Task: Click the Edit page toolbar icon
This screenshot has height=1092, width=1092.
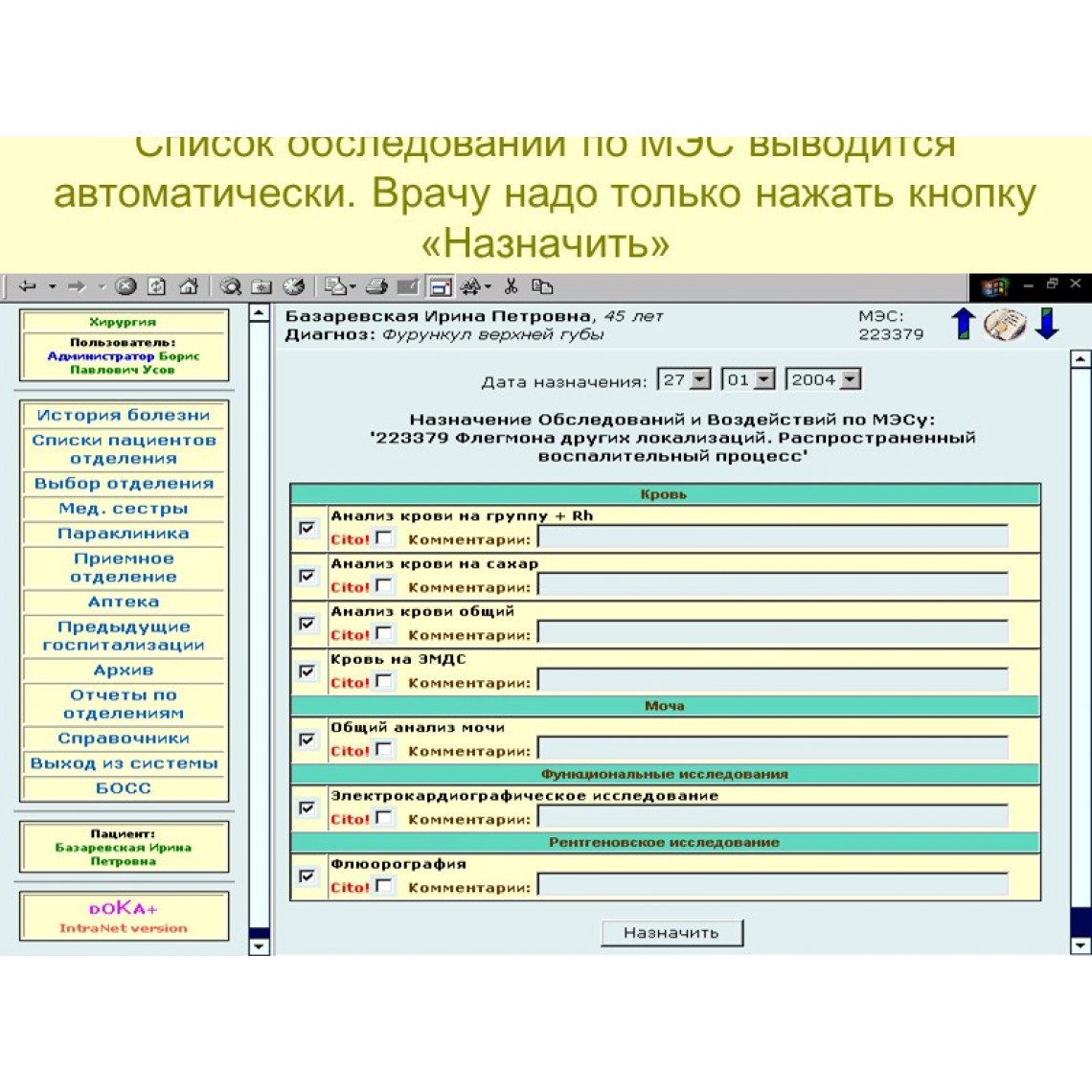Action: 408,286
